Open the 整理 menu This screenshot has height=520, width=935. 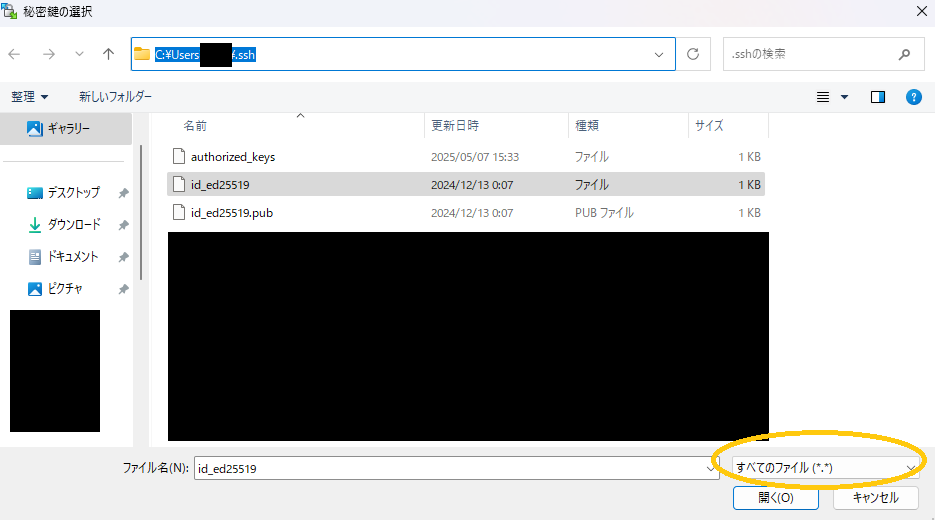tap(29, 97)
